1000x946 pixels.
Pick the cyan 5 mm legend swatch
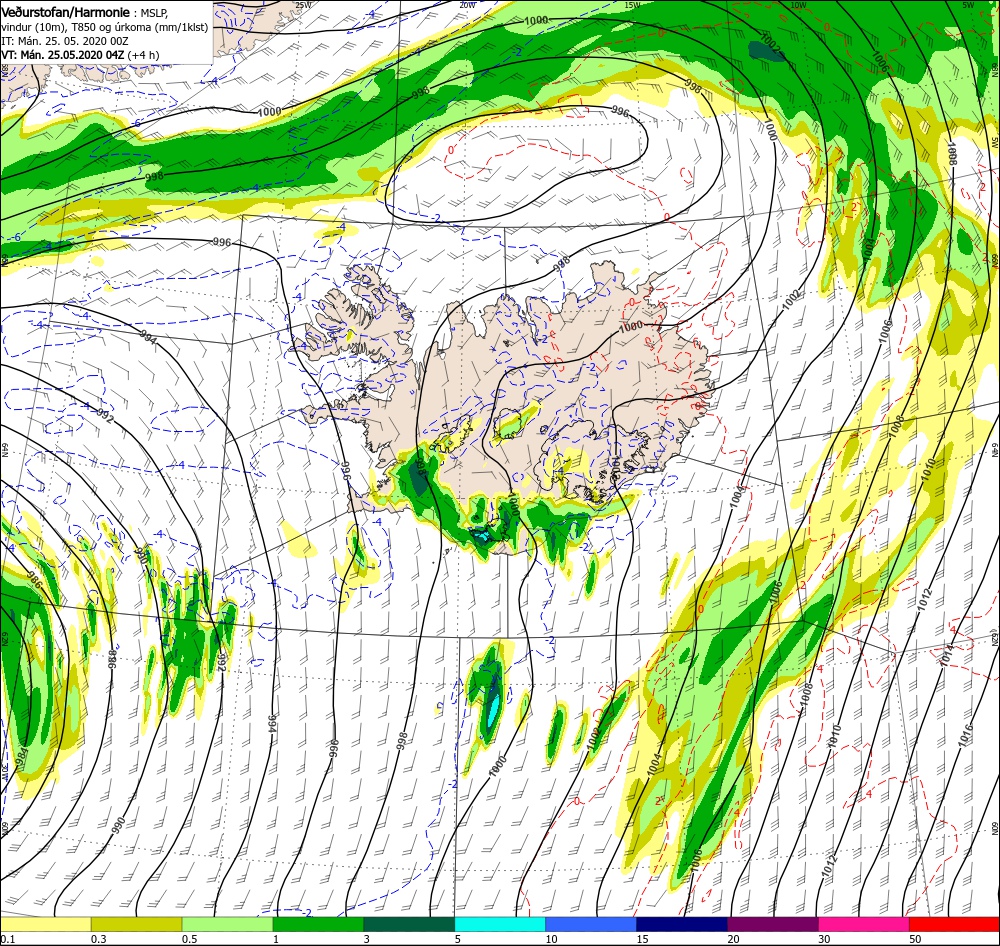coord(500,924)
